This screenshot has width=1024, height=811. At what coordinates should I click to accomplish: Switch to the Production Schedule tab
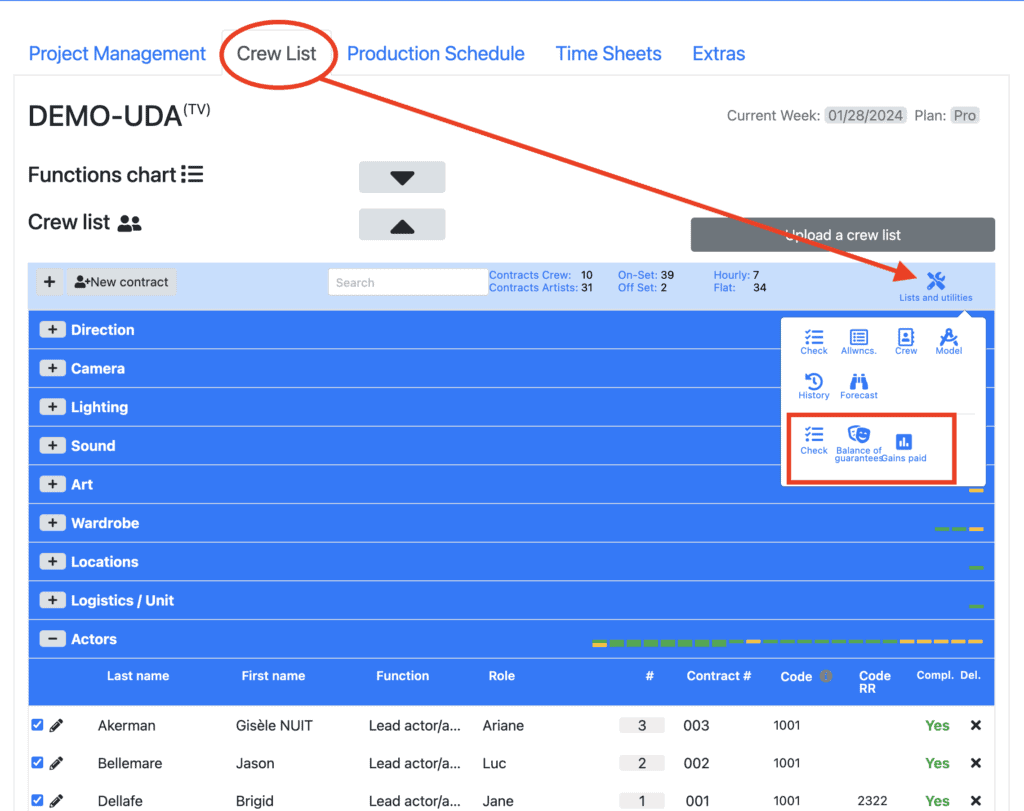[x=435, y=54]
